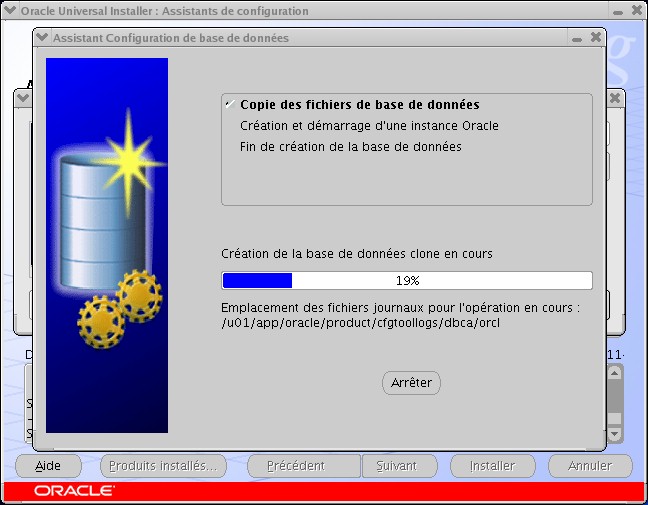648x505 pixels.
Task: Click 'Création de la base de données clone en cours'
Action: (357, 254)
